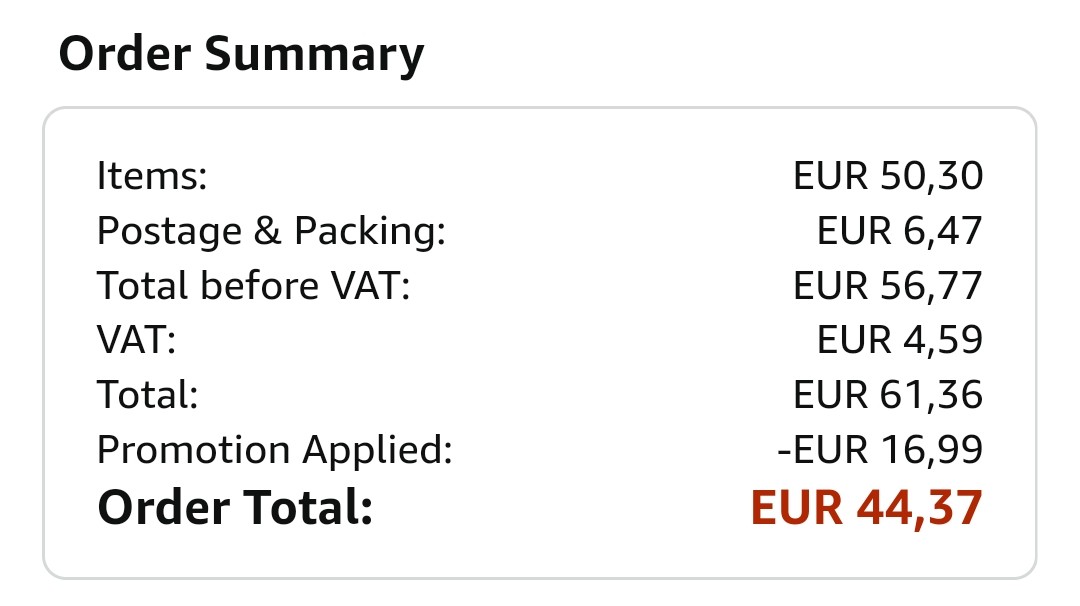Click the word "Postage"

pyautogui.click(x=170, y=232)
